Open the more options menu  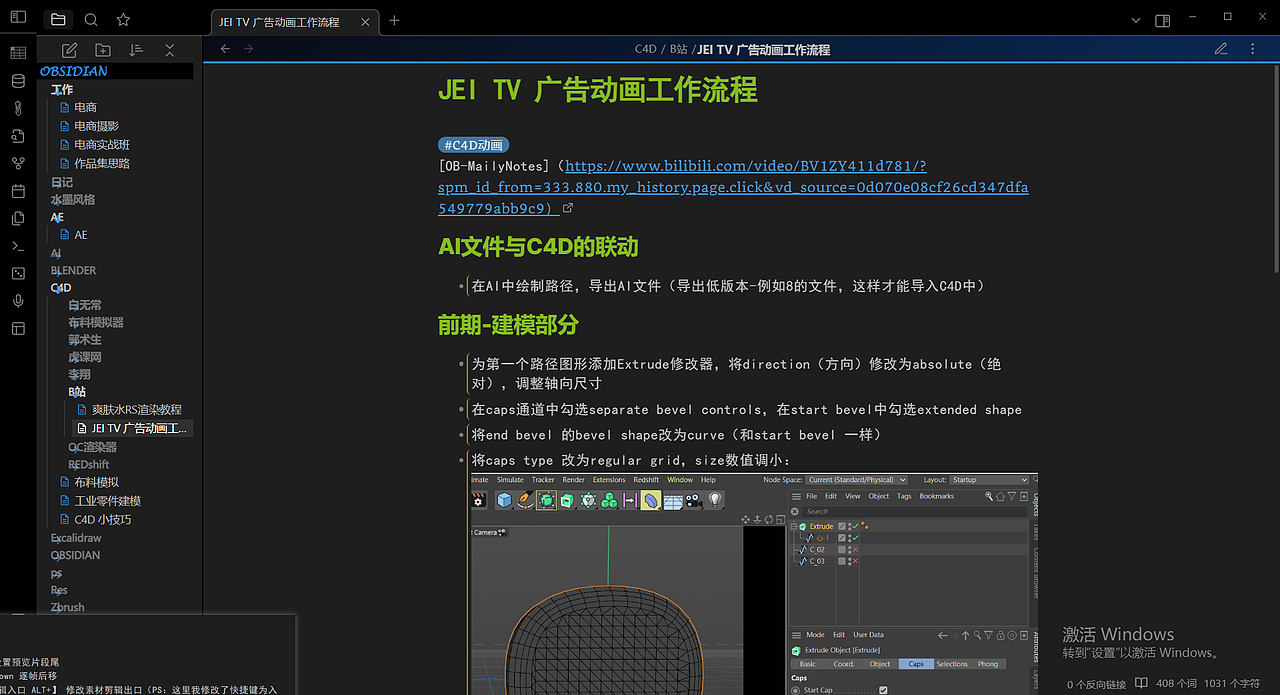pos(1252,48)
